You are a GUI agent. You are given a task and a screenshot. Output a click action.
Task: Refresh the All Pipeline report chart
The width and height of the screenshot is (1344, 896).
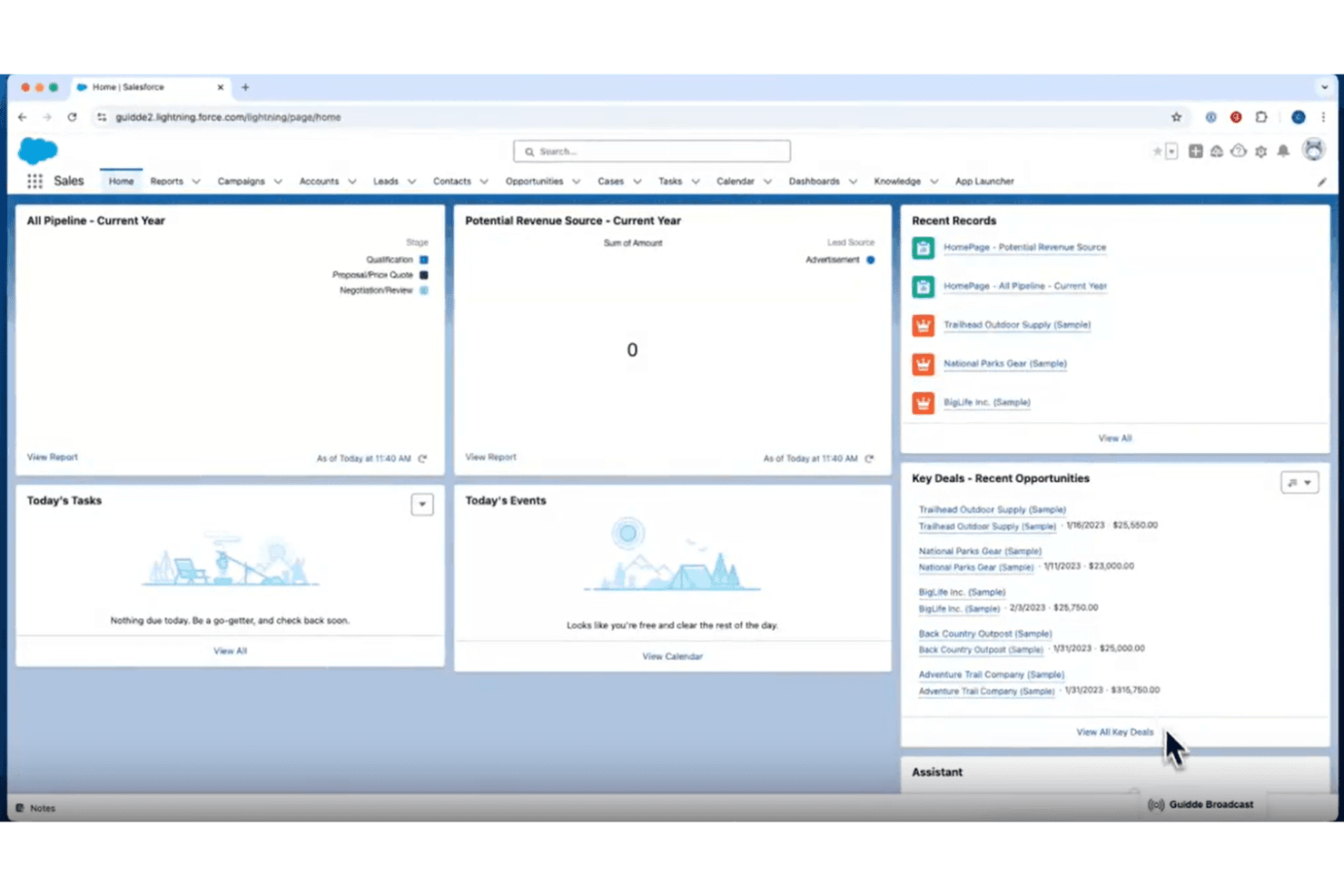(422, 458)
